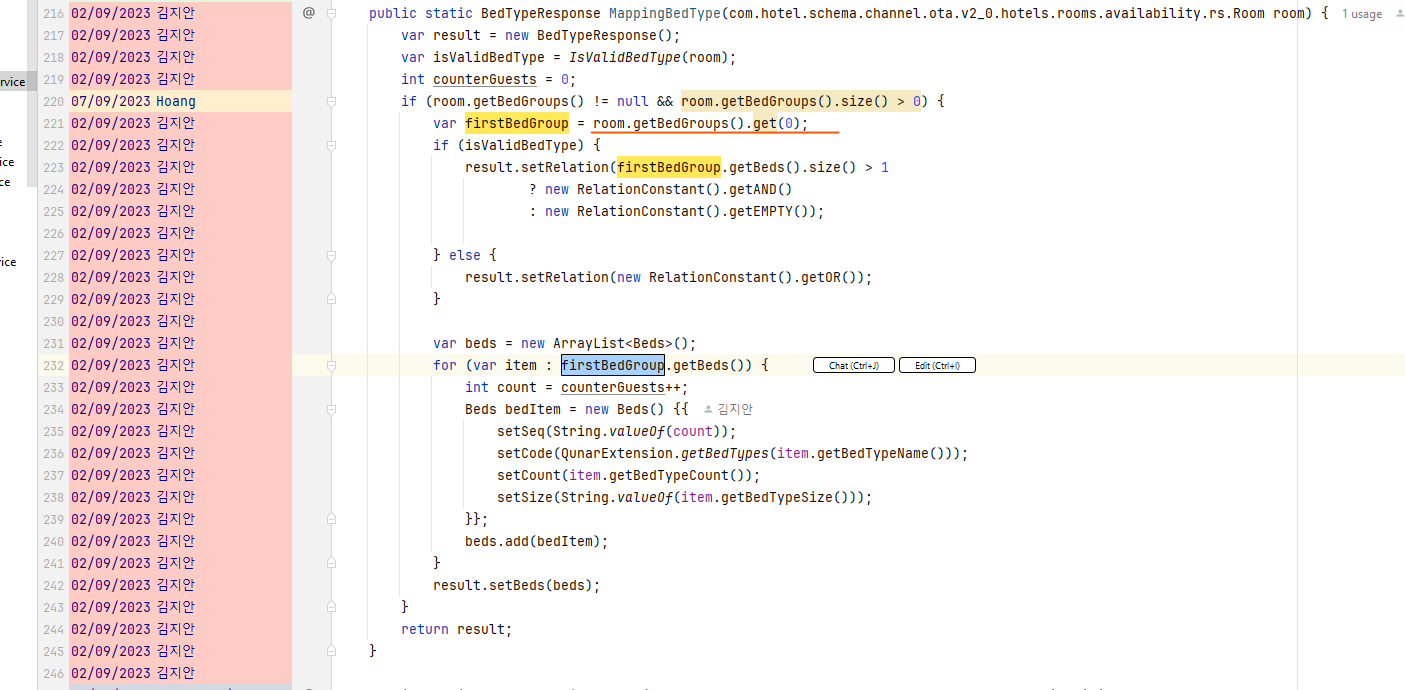Screen dimensions: 1405x690
Task: Fold the else block on line 227
Action: tap(331, 255)
